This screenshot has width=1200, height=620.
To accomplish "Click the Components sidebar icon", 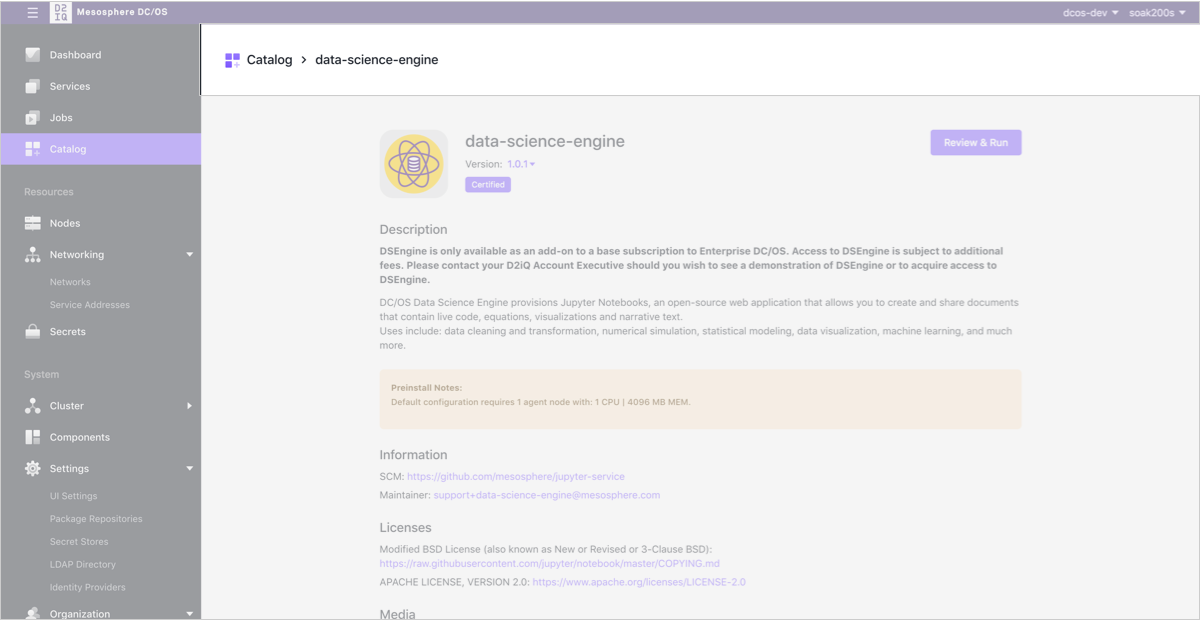I will 33,437.
